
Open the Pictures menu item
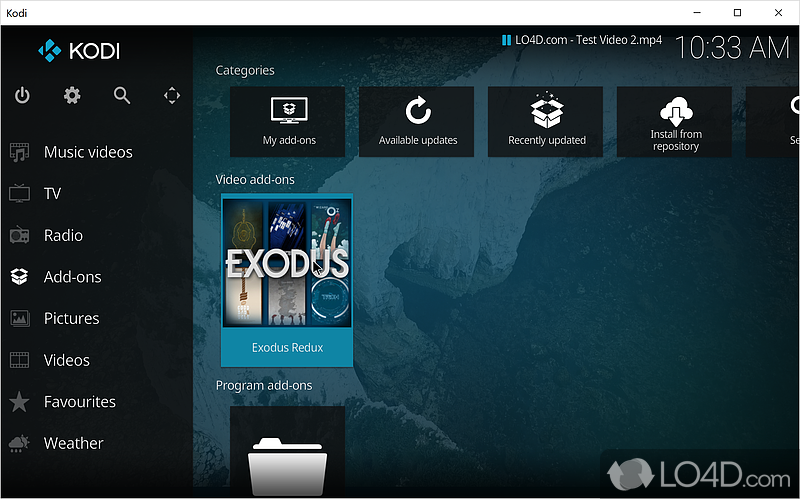tap(71, 318)
